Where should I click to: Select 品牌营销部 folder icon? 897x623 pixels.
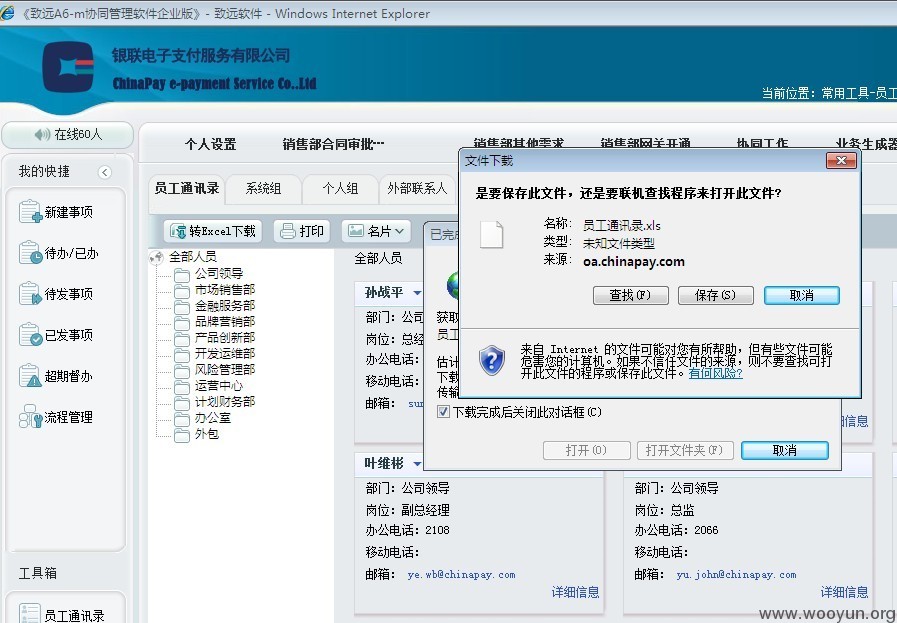tap(182, 323)
